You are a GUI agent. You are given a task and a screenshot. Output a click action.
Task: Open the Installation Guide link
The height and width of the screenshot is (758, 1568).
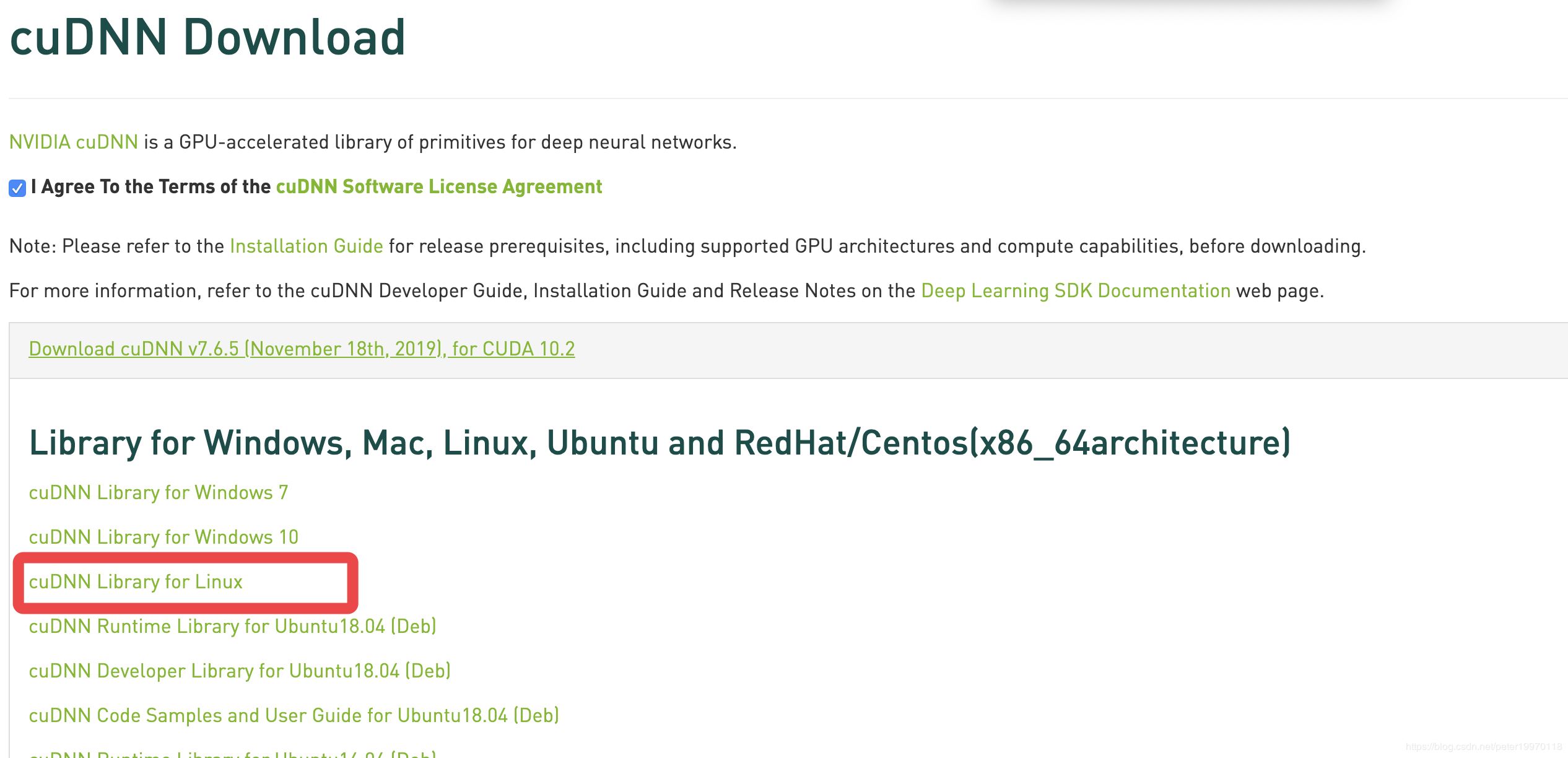(x=306, y=246)
